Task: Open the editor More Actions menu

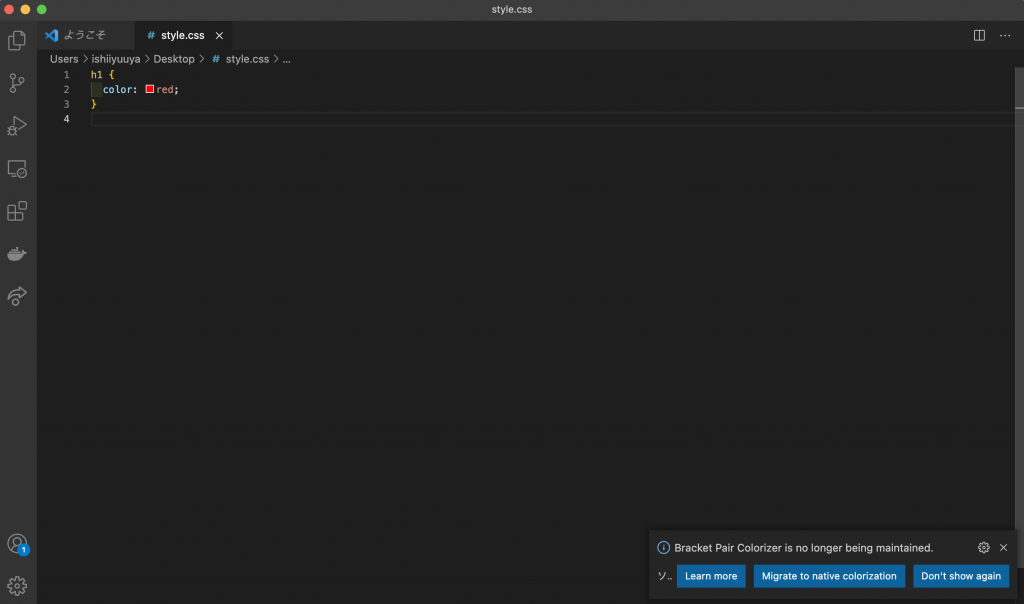Action: click(x=1005, y=35)
